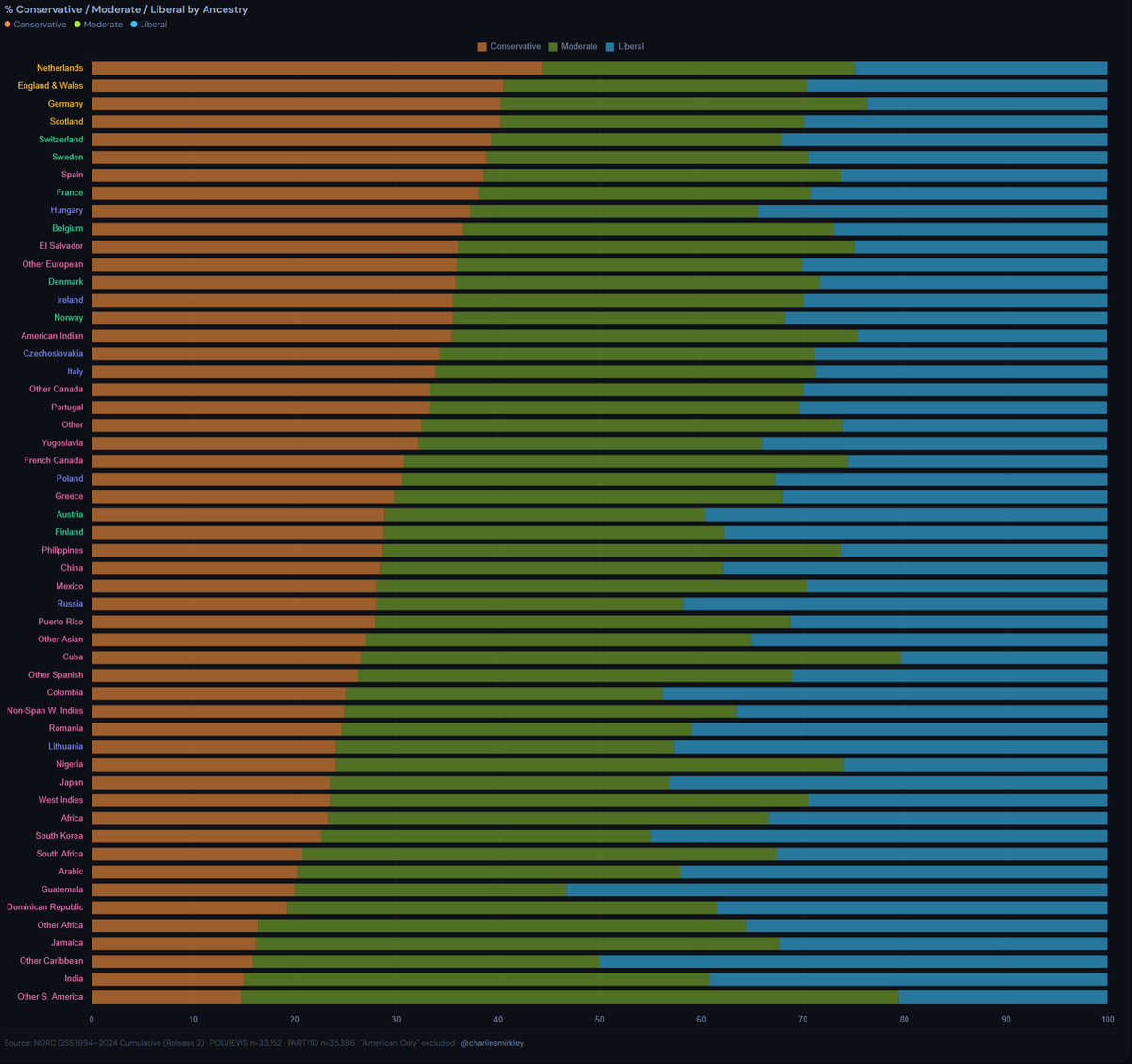Select the Netherlands row label
The width and height of the screenshot is (1132, 1064).
tap(59, 68)
